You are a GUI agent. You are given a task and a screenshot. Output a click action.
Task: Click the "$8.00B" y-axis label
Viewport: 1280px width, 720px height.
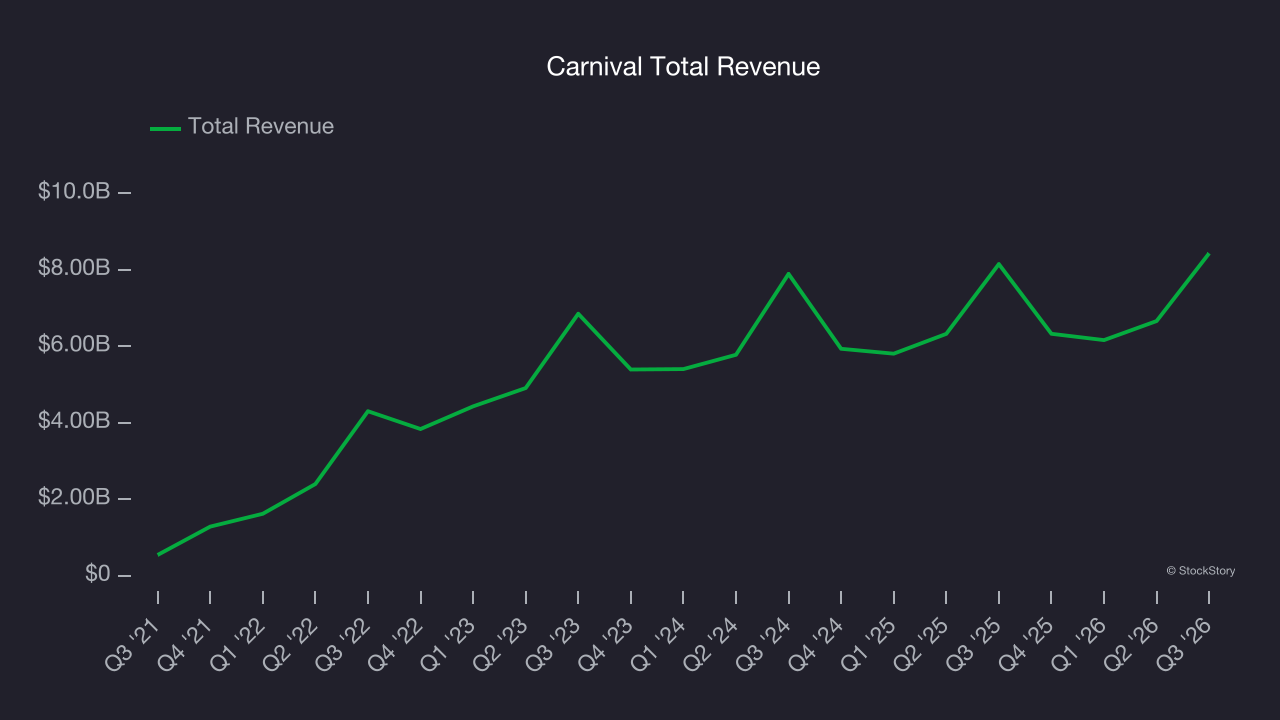74,268
